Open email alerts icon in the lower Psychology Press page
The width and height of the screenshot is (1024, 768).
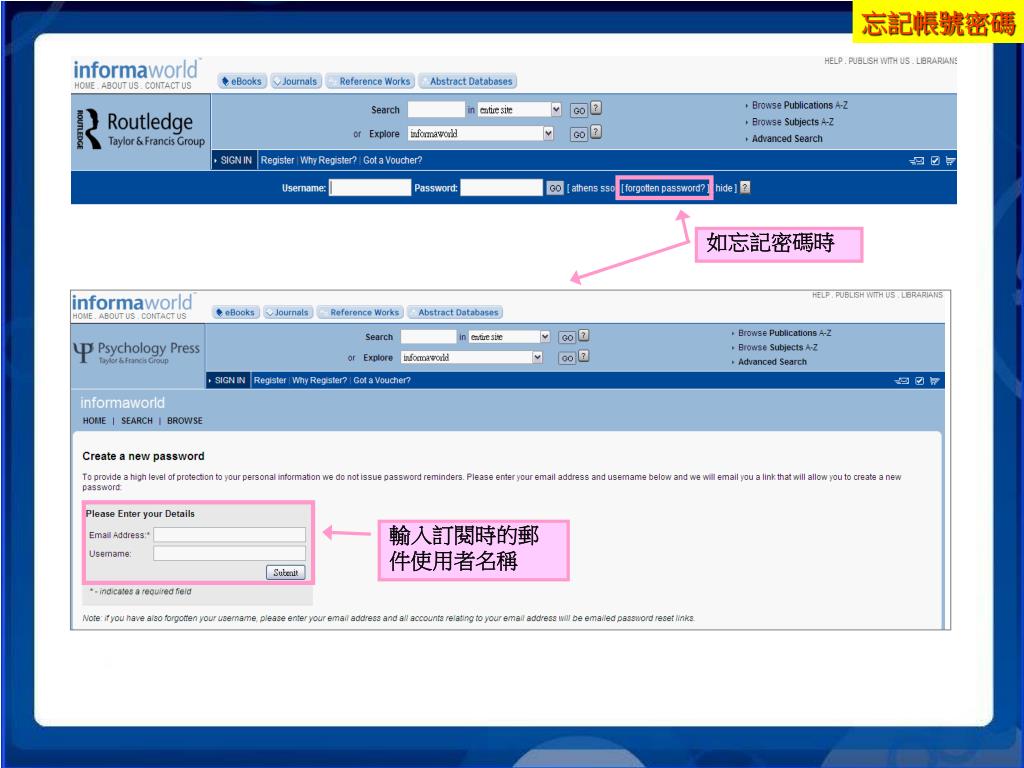(x=902, y=381)
